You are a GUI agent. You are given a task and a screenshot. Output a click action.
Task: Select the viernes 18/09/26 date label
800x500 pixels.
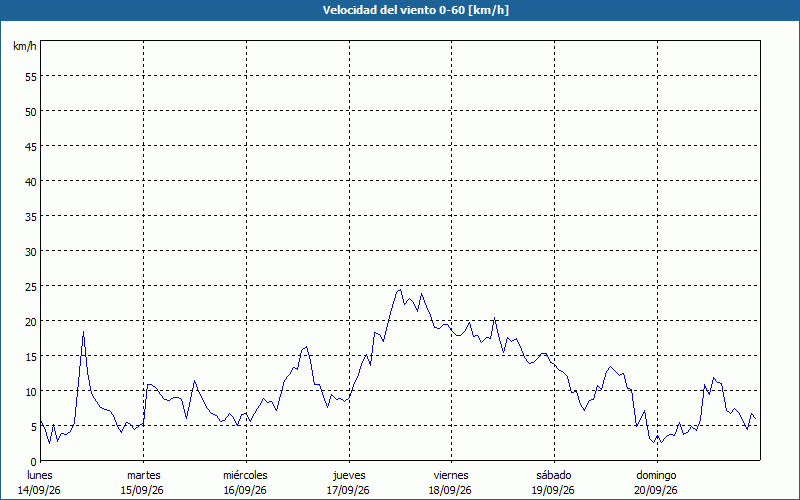451,483
